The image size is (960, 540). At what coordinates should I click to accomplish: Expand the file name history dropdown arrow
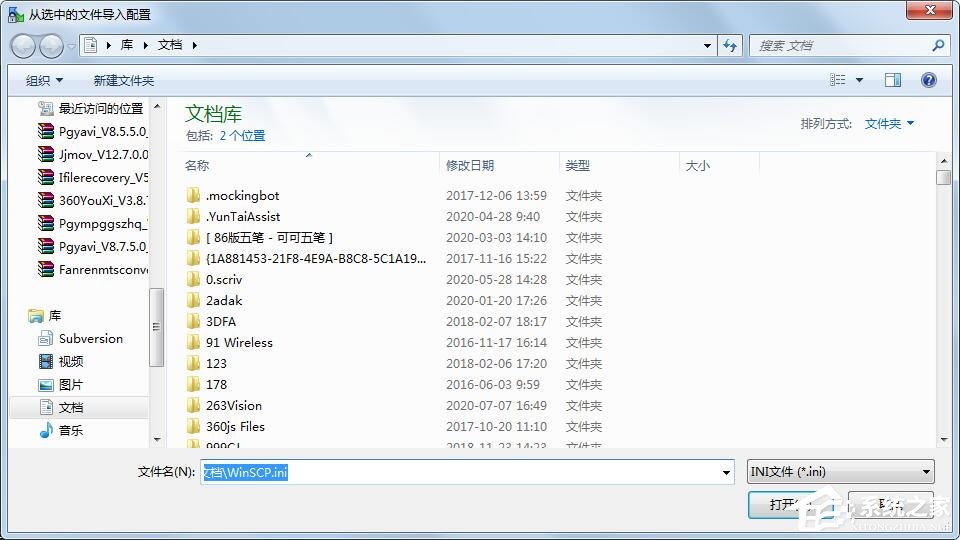[726, 472]
